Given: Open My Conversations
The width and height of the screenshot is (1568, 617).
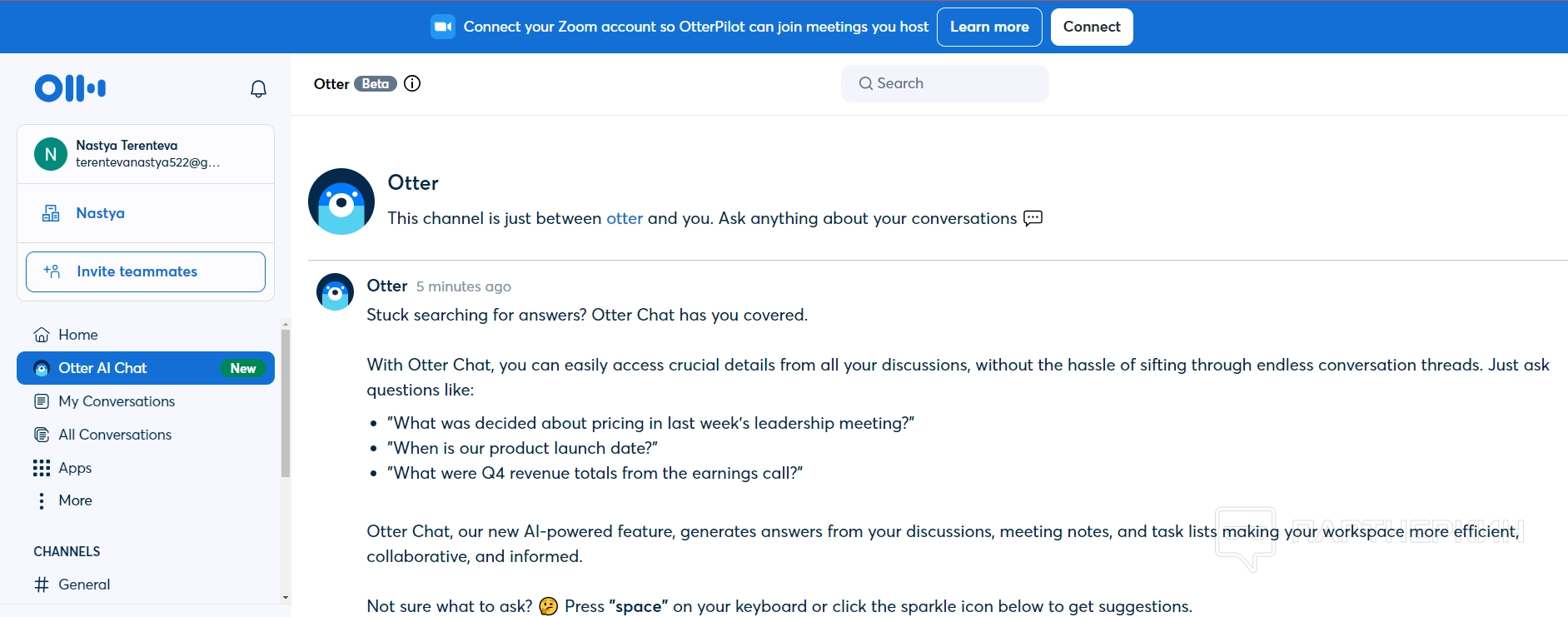Looking at the screenshot, I should coord(117,401).
